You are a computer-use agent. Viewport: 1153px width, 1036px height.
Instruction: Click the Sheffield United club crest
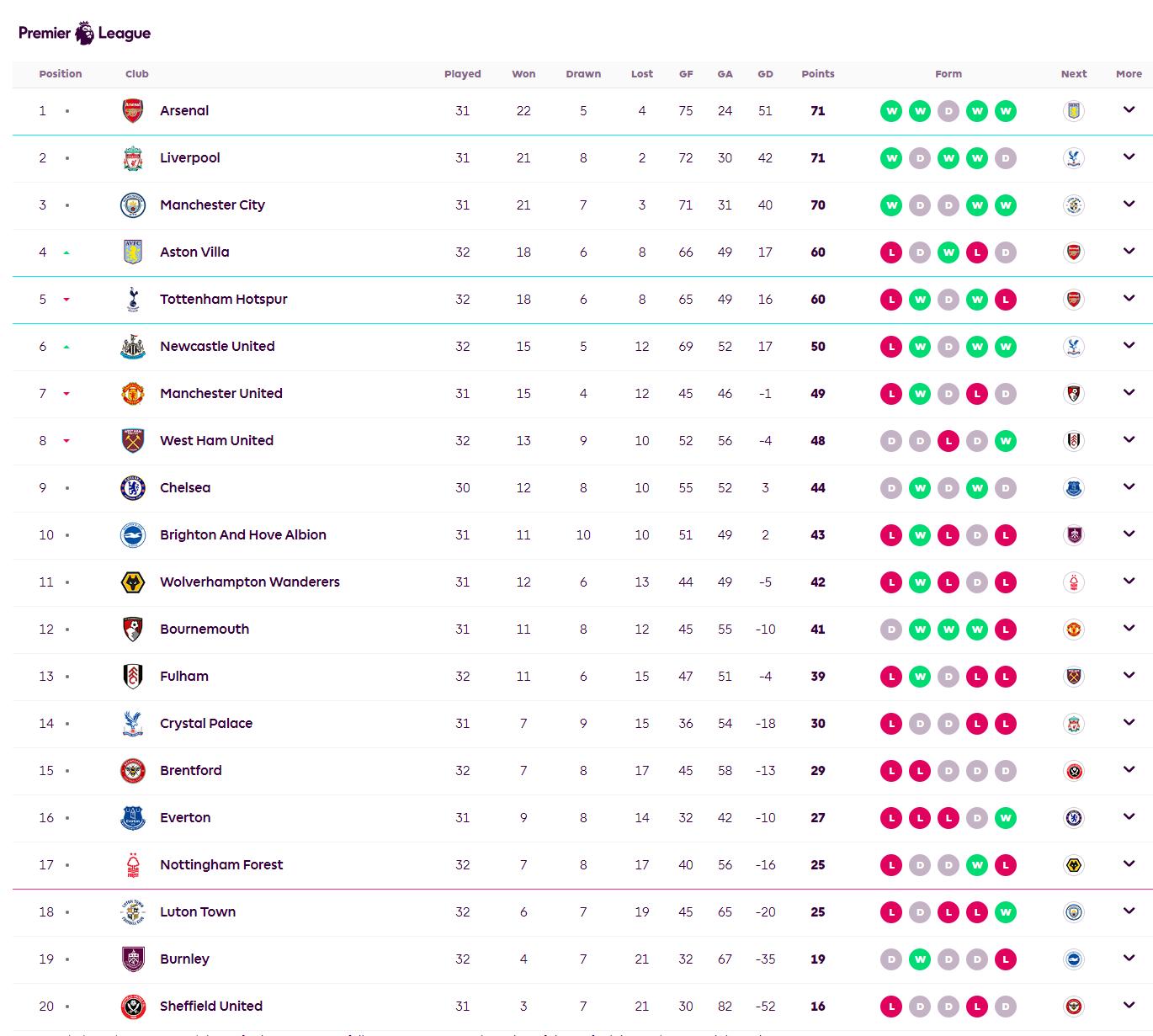pos(133,1007)
